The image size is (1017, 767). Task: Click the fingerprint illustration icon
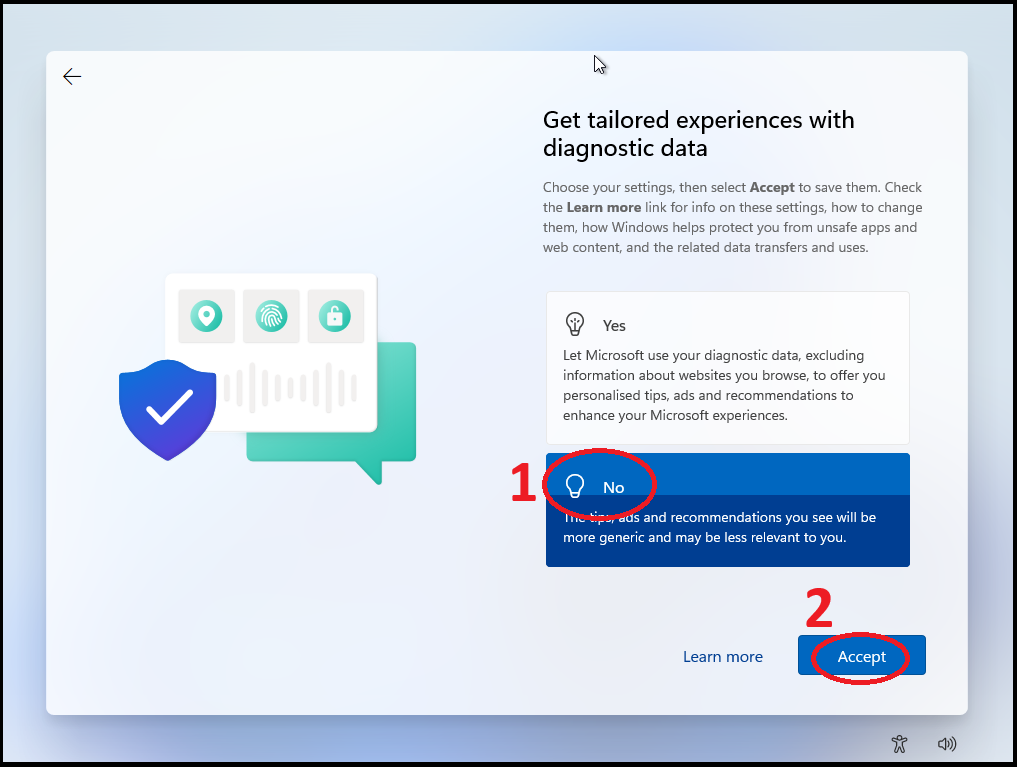pyautogui.click(x=271, y=316)
